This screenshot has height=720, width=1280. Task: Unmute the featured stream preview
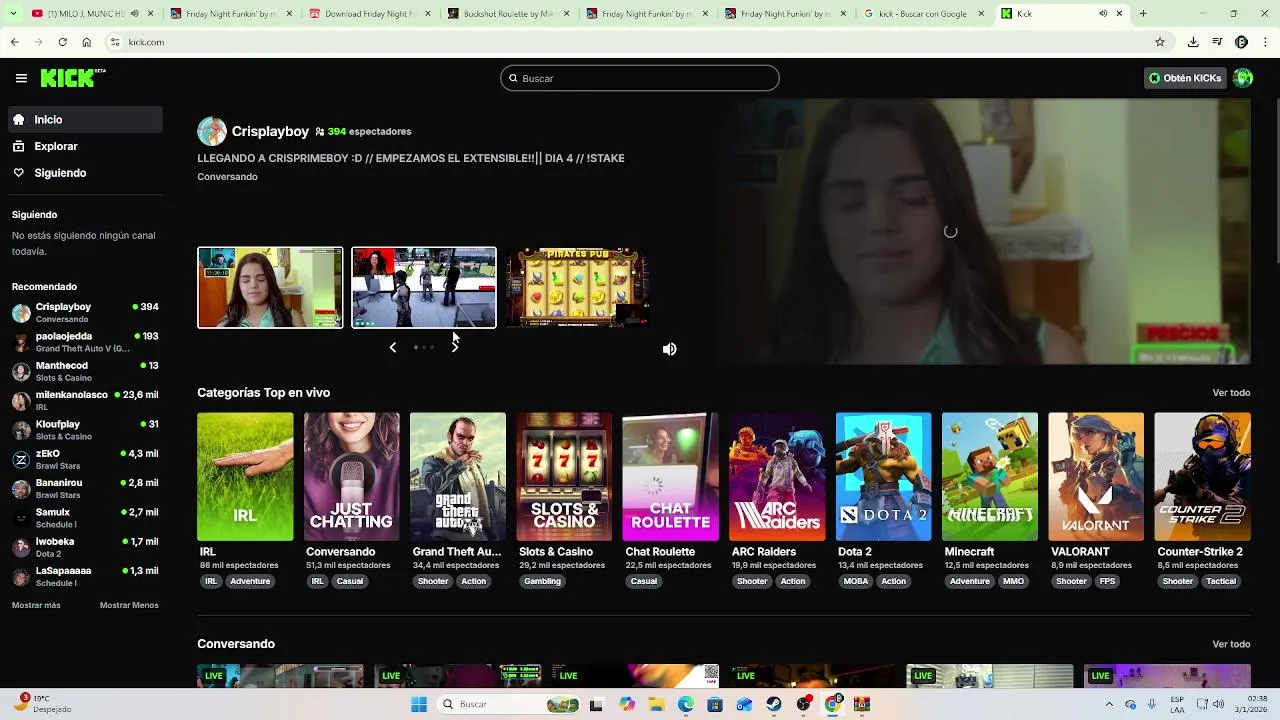[670, 349]
